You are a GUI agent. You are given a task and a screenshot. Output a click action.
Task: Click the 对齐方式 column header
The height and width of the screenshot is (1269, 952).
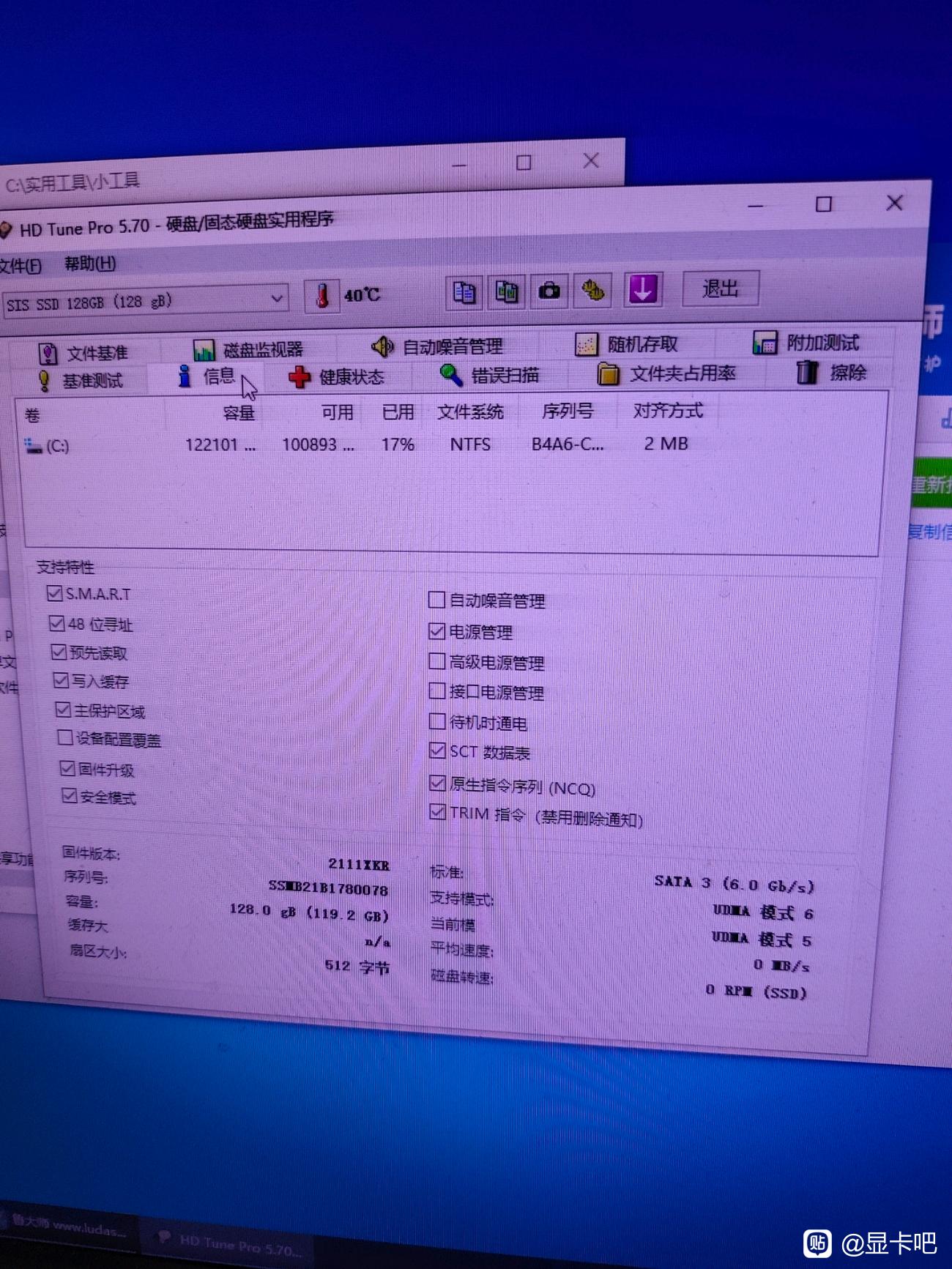(668, 410)
